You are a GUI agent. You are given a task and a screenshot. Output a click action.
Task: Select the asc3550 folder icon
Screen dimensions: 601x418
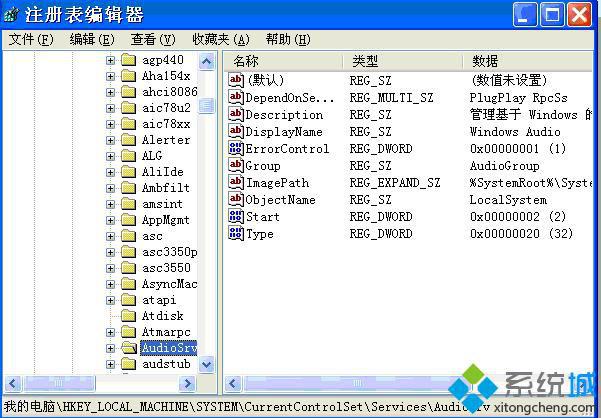coord(128,268)
